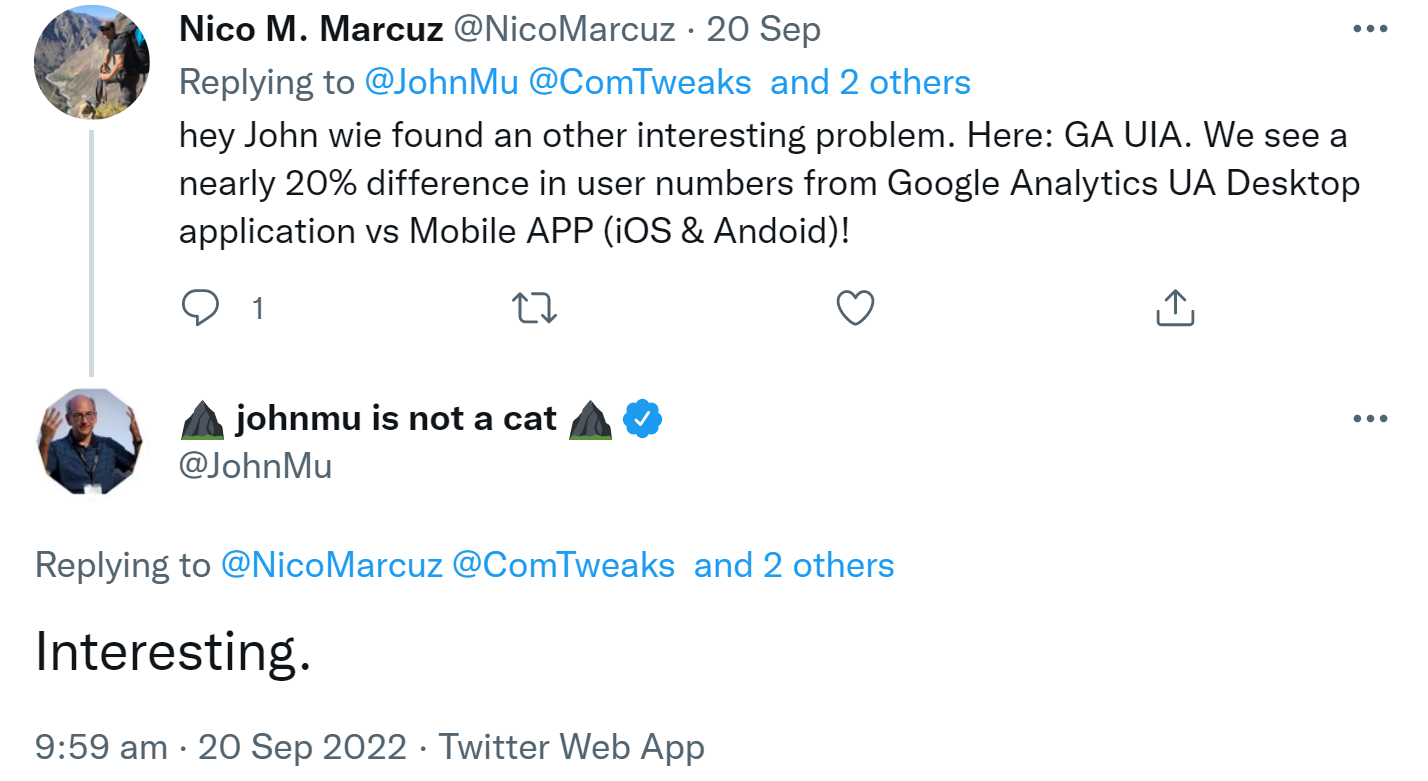Like Nico Marcuz's tweet
The height and width of the screenshot is (781, 1428).
(855, 308)
